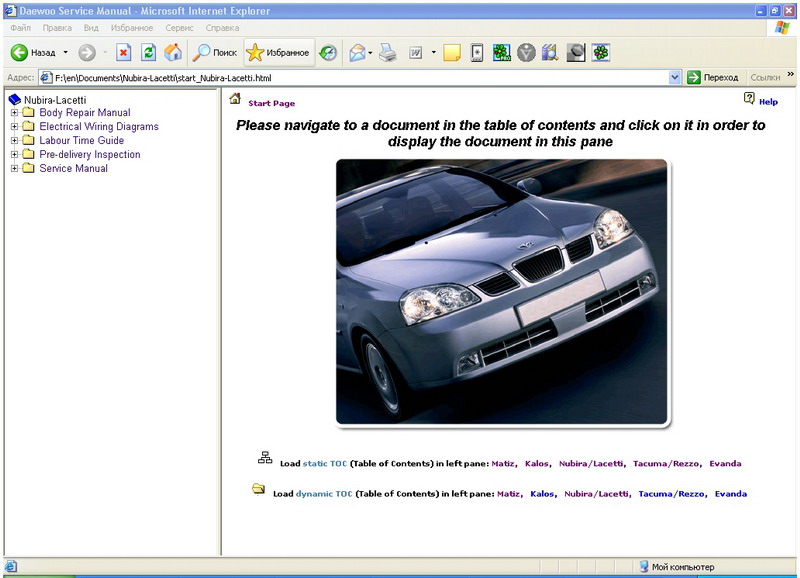
Task: Load the dynamic TOC for Nubira/Lacetti
Action: coord(596,493)
